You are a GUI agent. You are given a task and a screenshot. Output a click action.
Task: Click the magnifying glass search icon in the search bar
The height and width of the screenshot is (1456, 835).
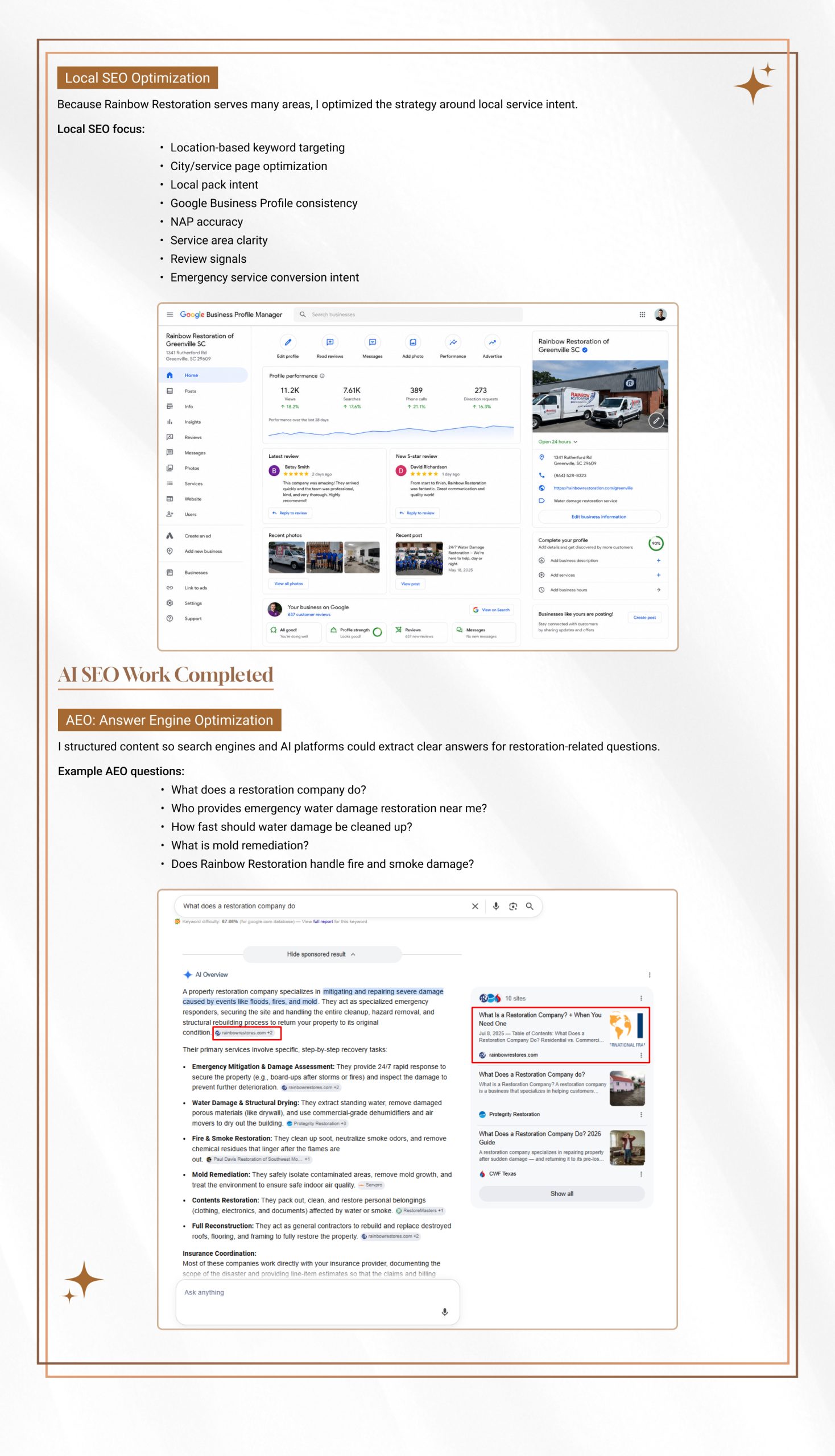[530, 906]
